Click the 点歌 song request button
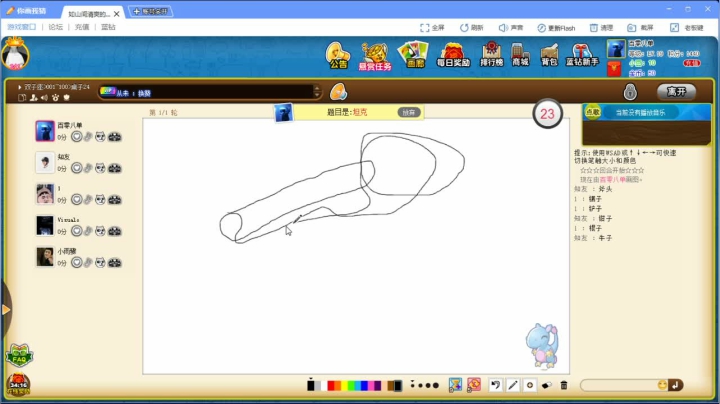720x404 pixels. click(x=593, y=112)
